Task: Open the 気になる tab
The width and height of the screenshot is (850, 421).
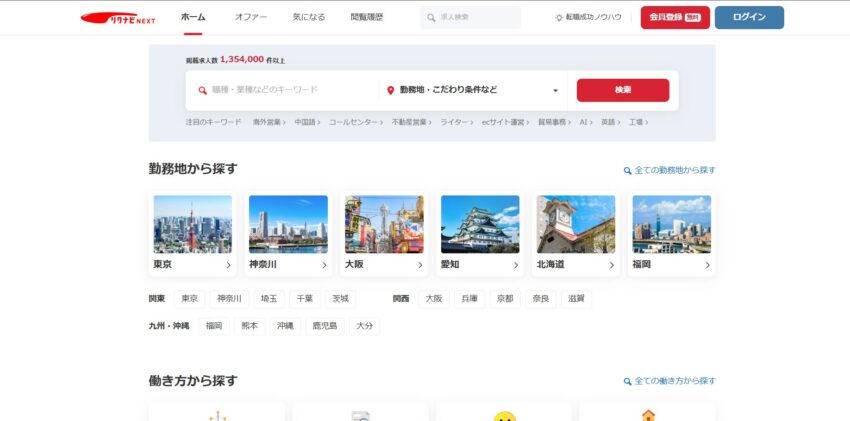Action: pos(309,17)
